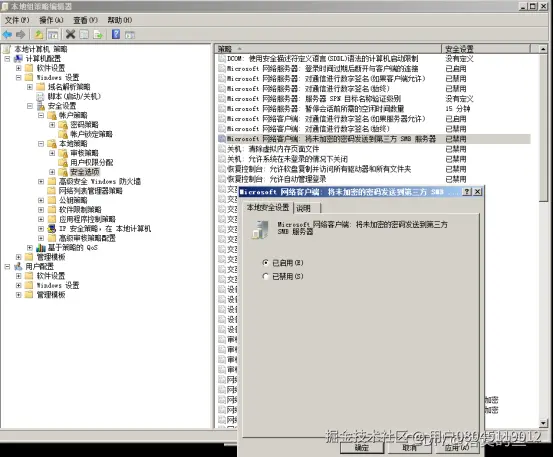Image resolution: width=554 pixels, height=457 pixels.
Task: Click the policy list scrollbar up arrow
Action: (543, 49)
